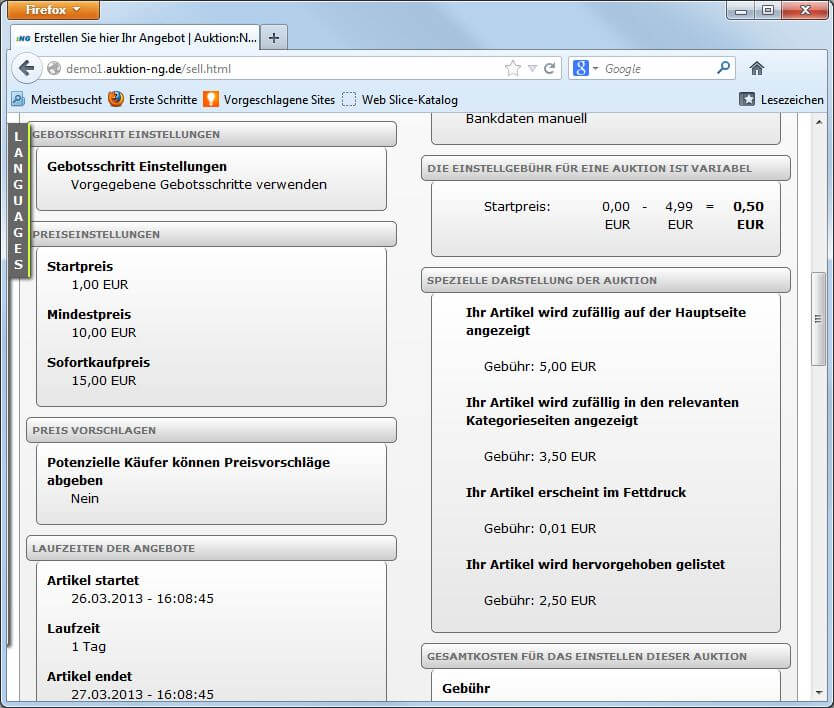834x708 pixels.
Task: Click the Gebühr: 3,50 EUR line
Action: click(540, 456)
